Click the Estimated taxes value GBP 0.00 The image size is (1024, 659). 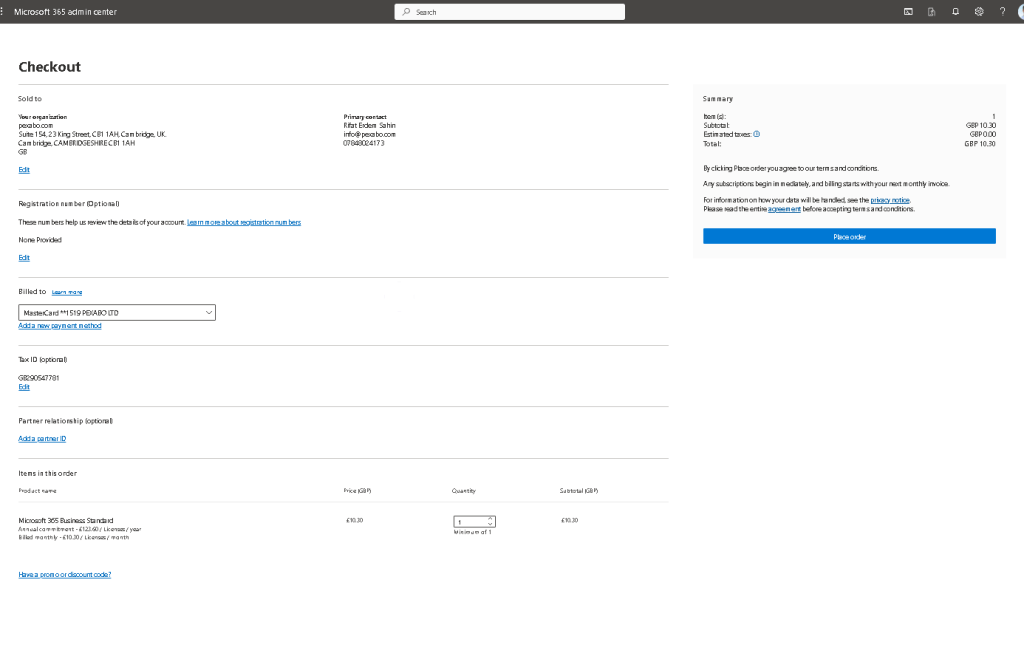point(982,135)
